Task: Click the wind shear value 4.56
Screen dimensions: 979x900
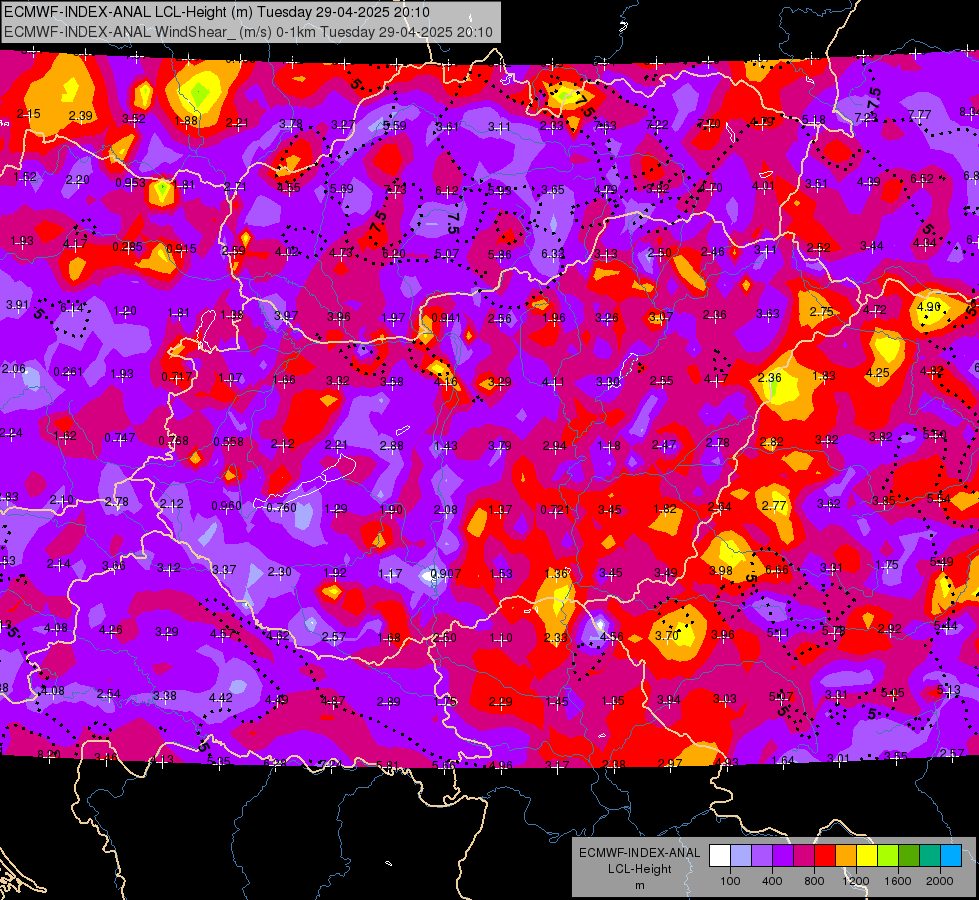Action: (611, 636)
